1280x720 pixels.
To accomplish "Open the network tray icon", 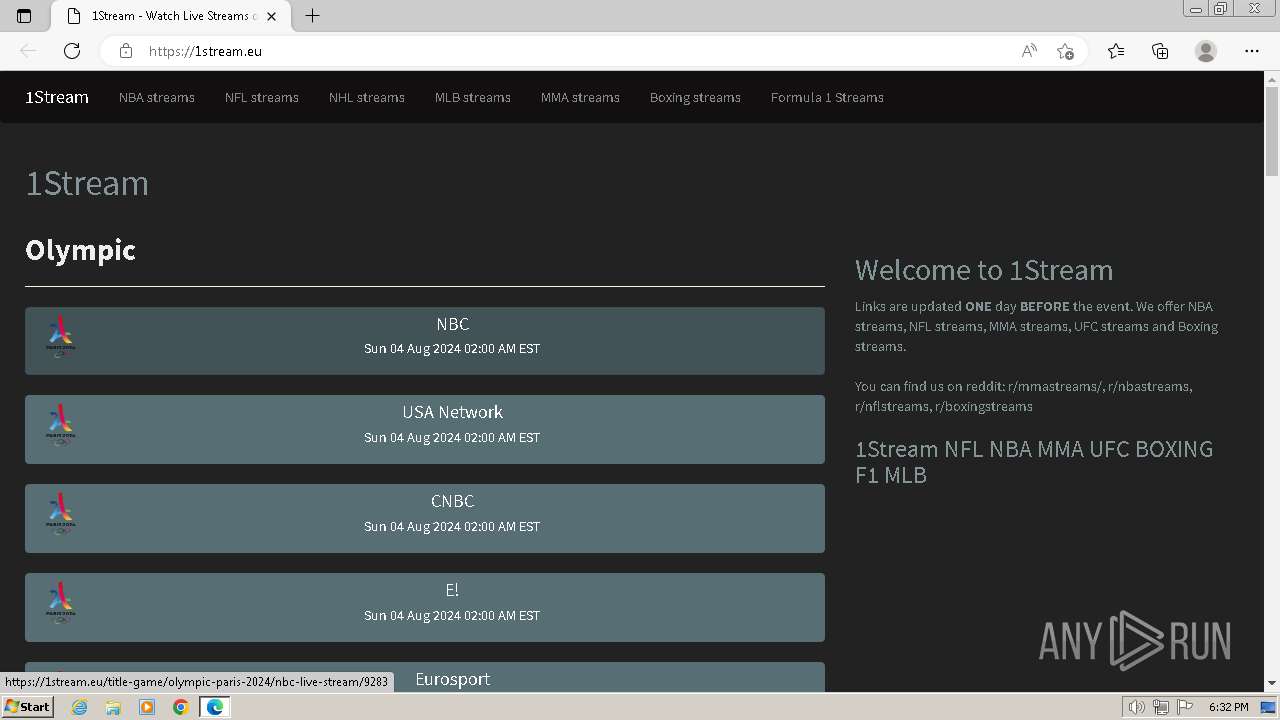I will [1161, 707].
